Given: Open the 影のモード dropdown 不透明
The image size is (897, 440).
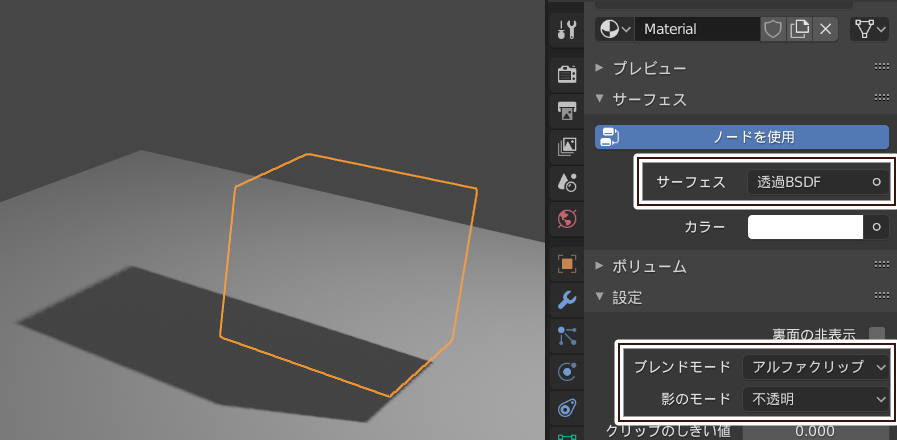Looking at the screenshot, I should pos(816,399).
